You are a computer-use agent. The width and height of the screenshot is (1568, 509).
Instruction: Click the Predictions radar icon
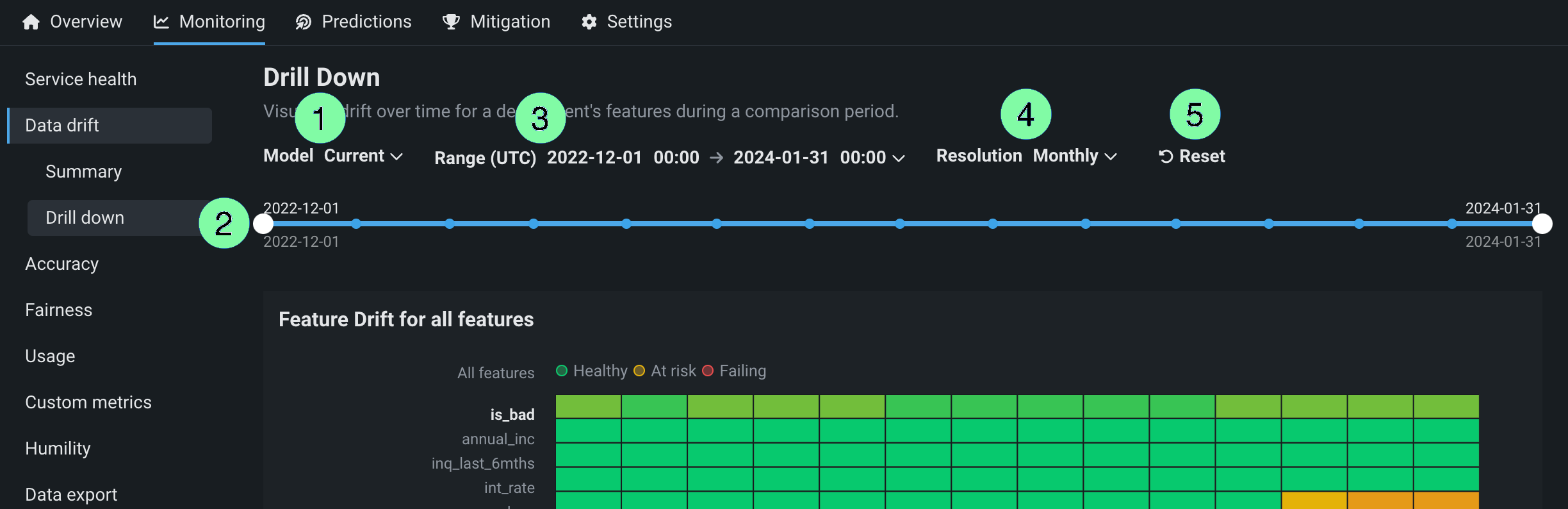(x=303, y=22)
